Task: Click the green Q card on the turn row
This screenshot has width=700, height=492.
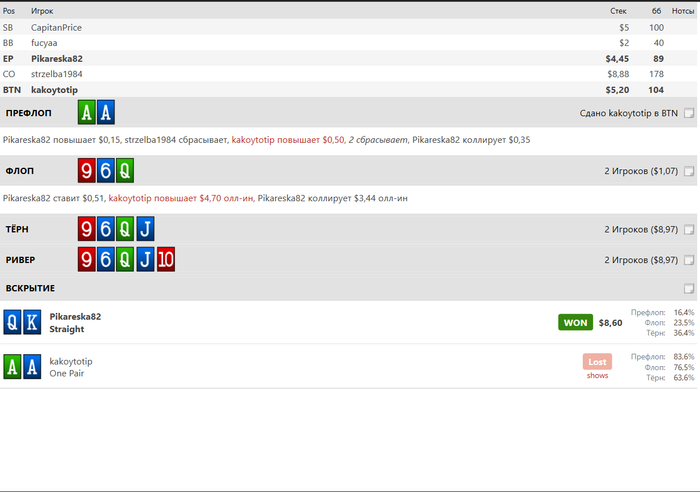Action: [125, 229]
